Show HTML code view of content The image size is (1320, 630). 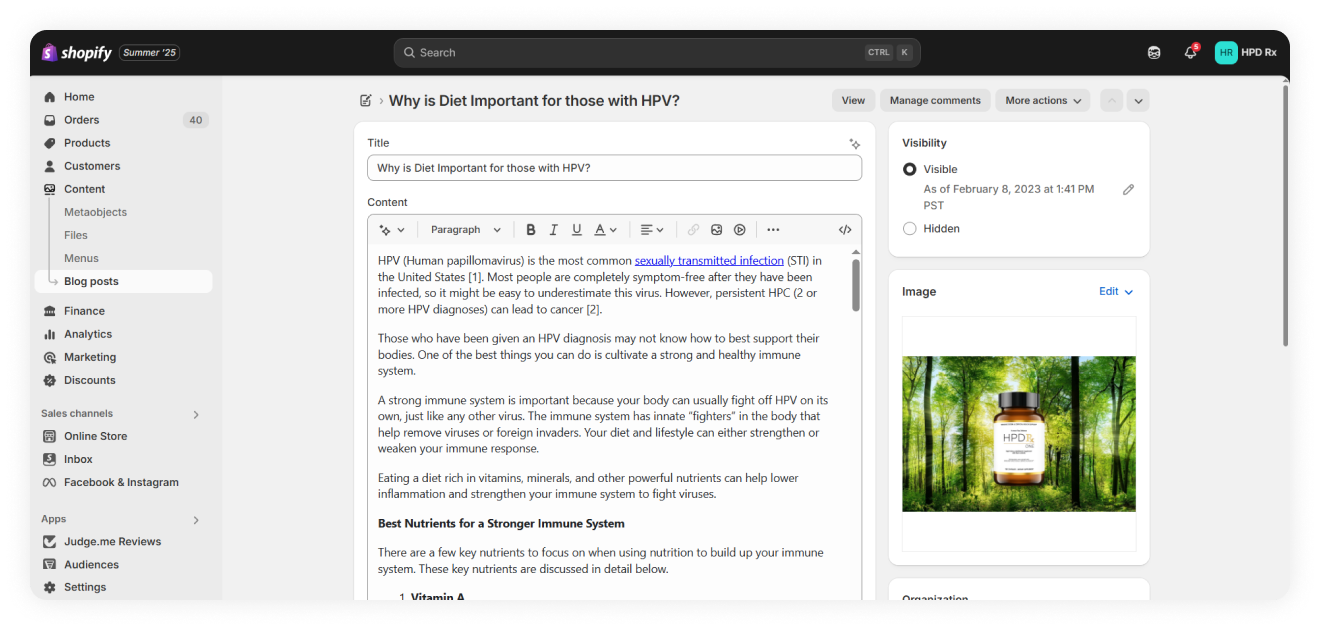[845, 230]
